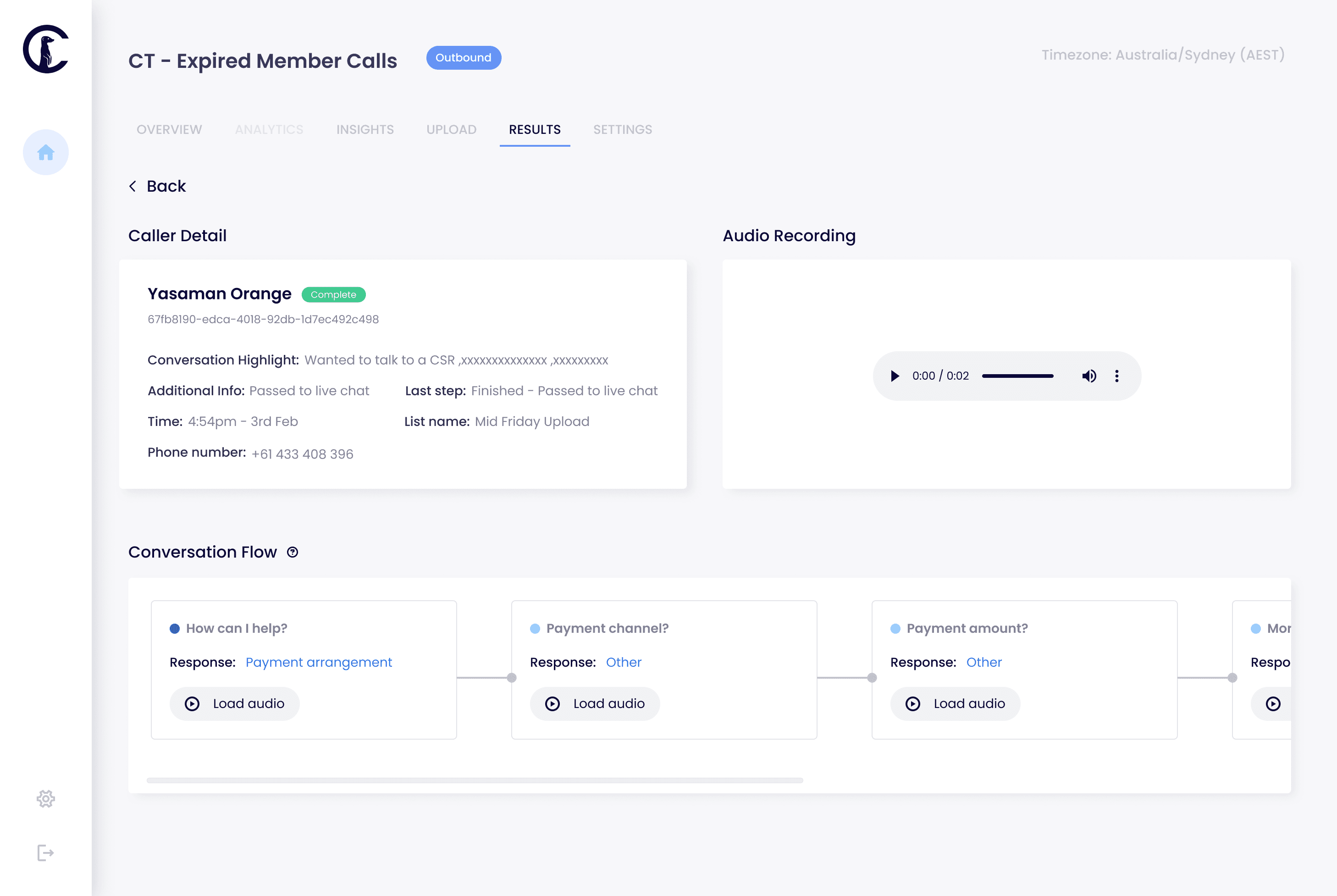Click the meerkat logo in sidebar
The image size is (1337, 896).
coord(46,49)
